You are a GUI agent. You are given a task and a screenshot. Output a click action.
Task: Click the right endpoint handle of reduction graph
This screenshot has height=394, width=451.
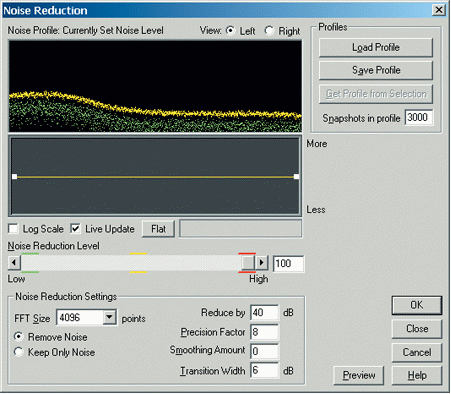pos(296,176)
